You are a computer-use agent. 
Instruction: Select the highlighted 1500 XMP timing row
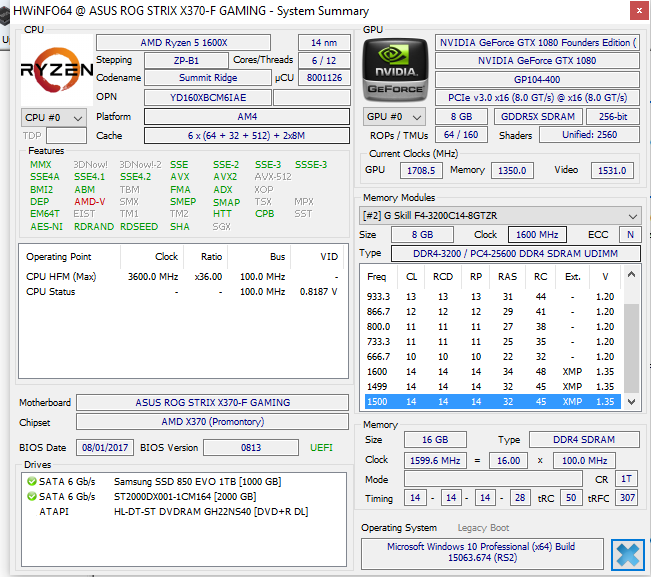point(493,401)
